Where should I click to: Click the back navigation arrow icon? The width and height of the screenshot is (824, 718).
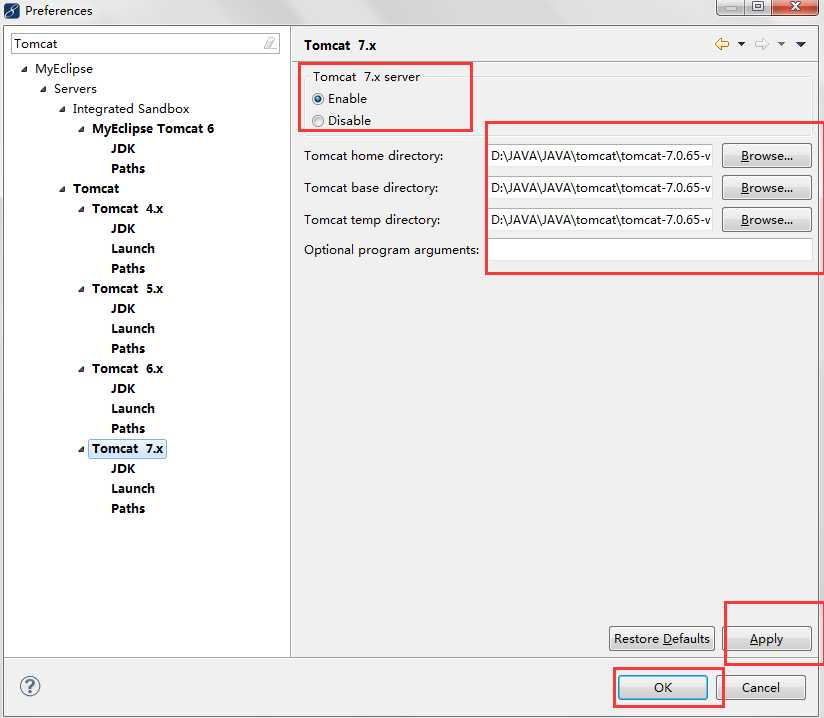(722, 44)
